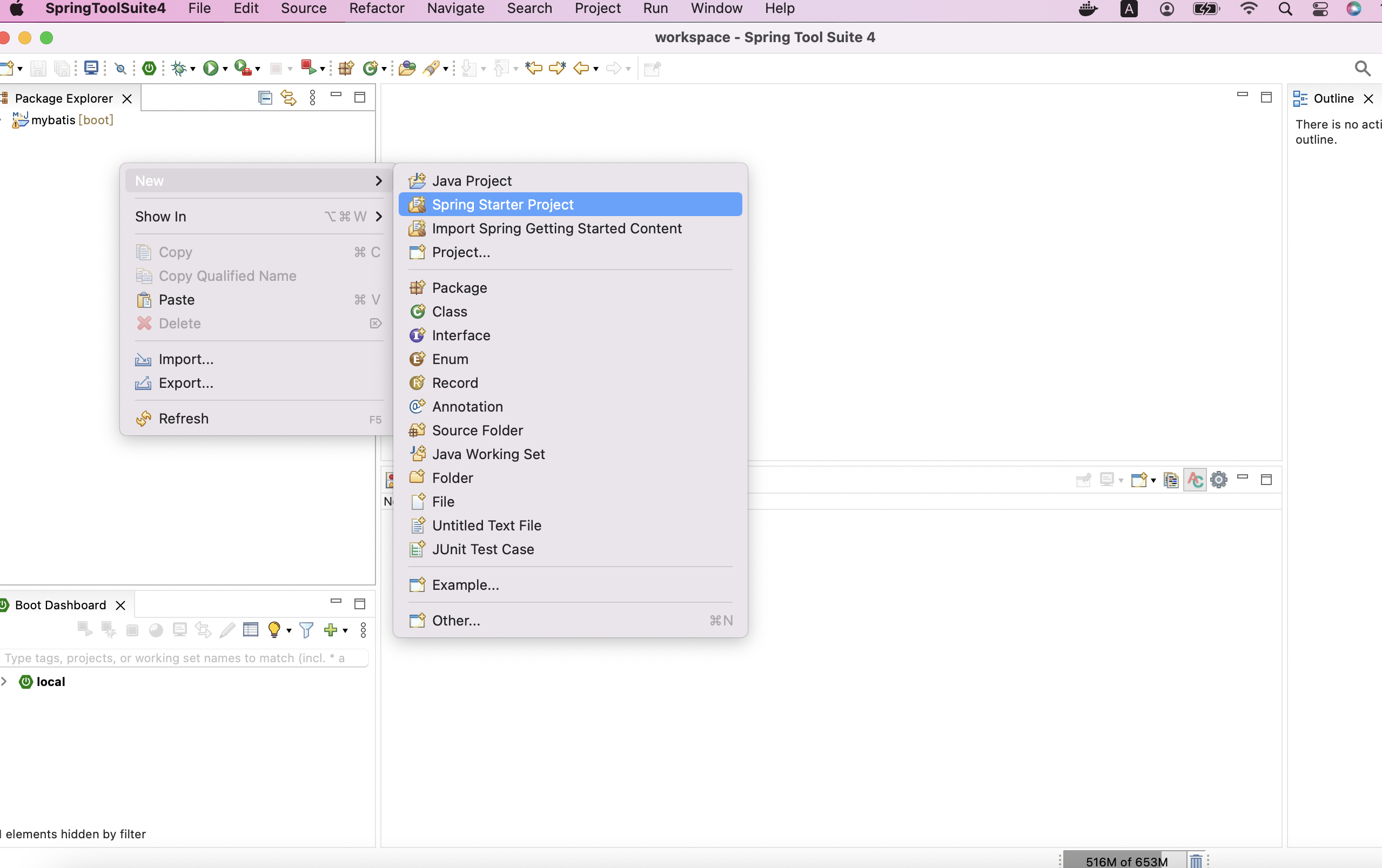1382x868 pixels.
Task: Select the mybatis [boot] project
Action: point(63,120)
